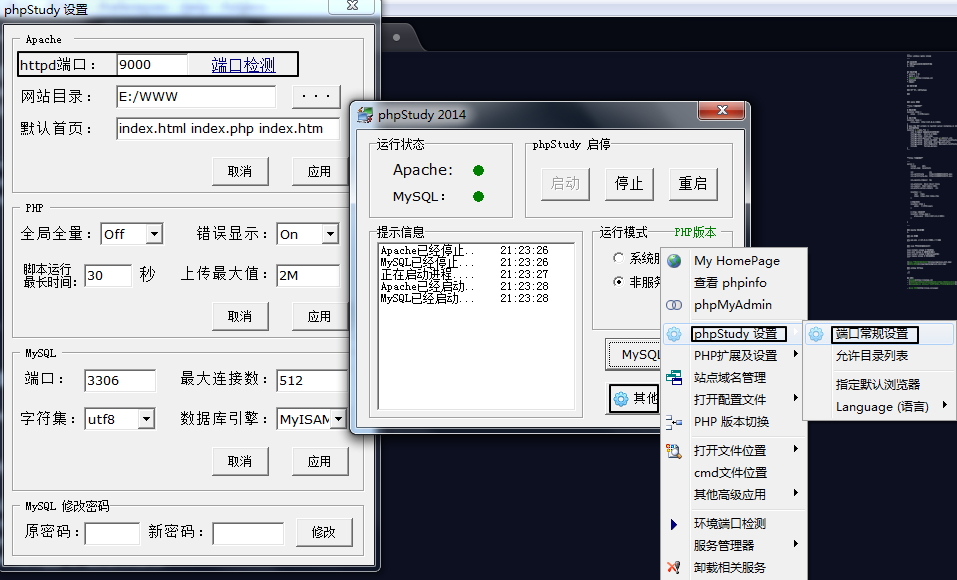
Task: Click the 站点域名管理 icon
Action: 674,377
